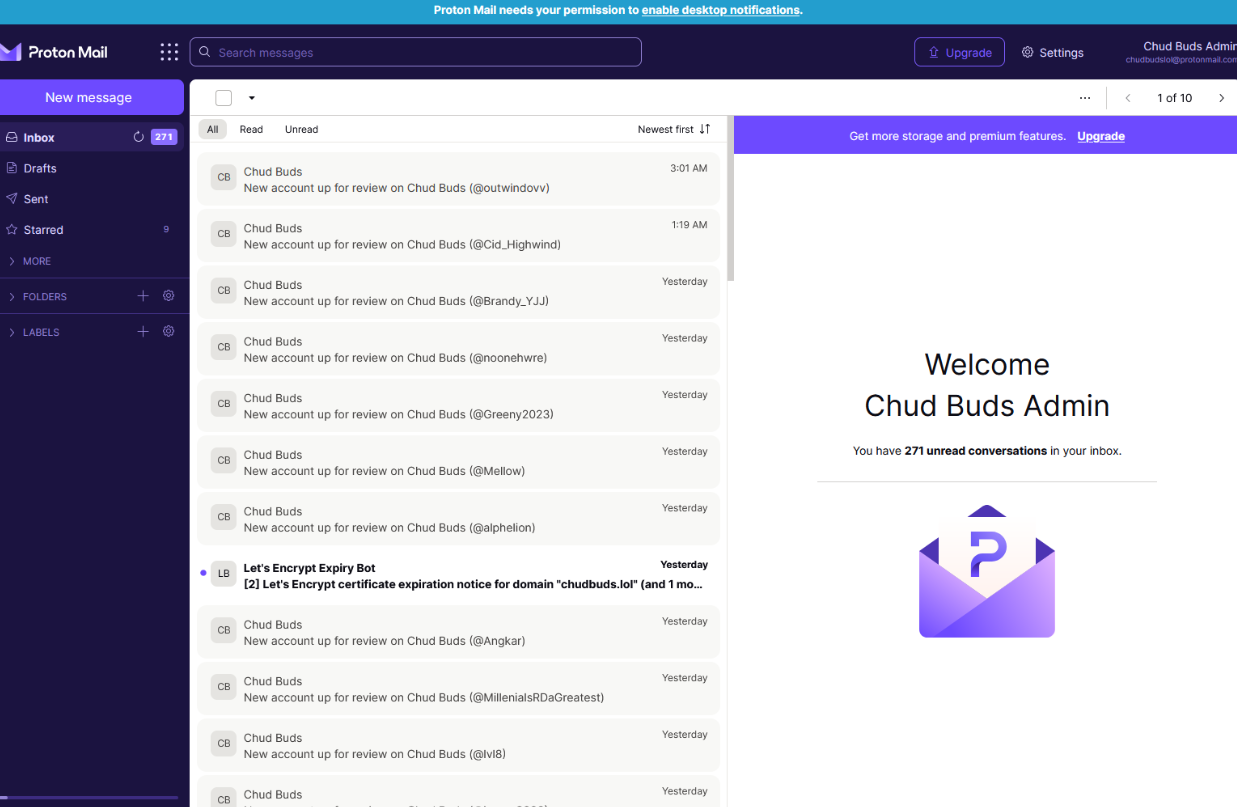Open the email about @Mellow
The height and width of the screenshot is (807, 1237).
pos(458,462)
